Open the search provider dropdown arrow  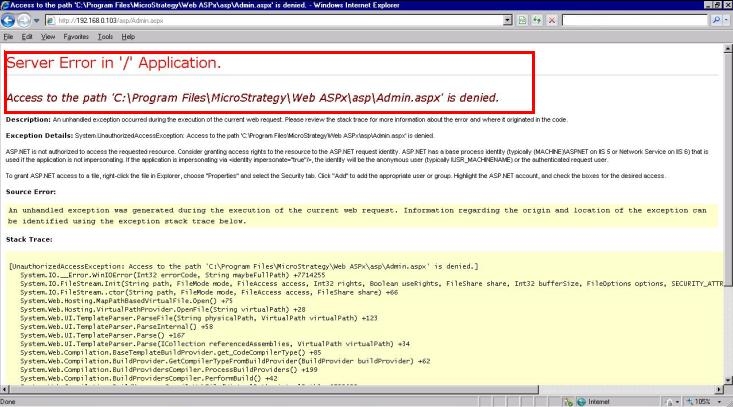[727, 20]
